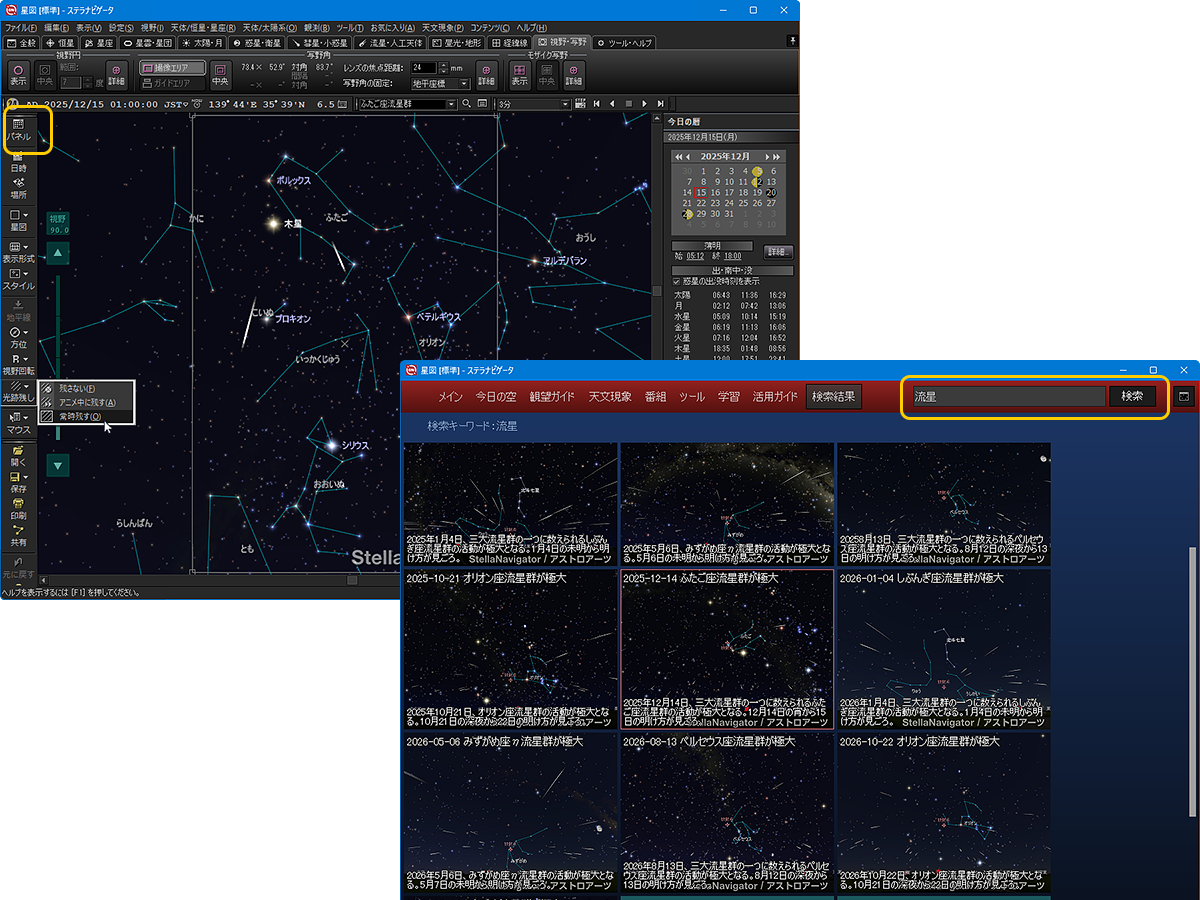Image resolution: width=1200 pixels, height=900 pixels.
Task: Click the 共有 share icon
Action: tap(19, 535)
